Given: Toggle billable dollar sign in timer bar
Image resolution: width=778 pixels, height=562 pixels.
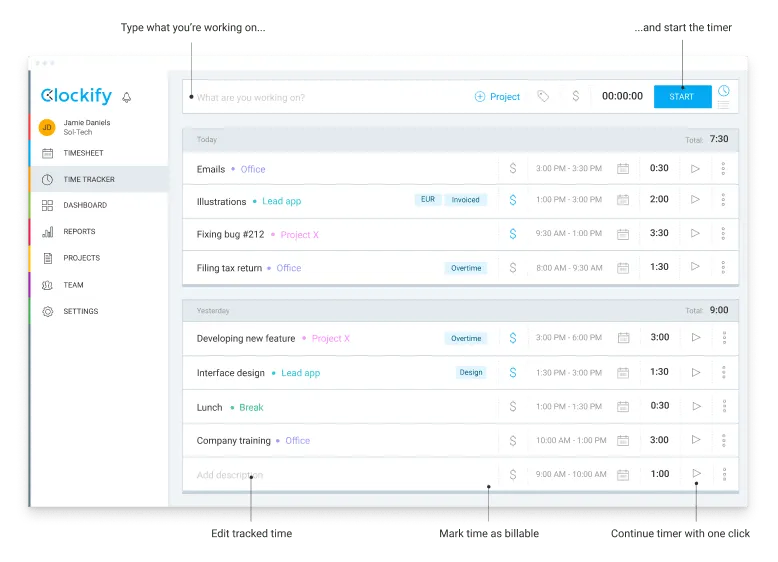Looking at the screenshot, I should click(x=576, y=96).
